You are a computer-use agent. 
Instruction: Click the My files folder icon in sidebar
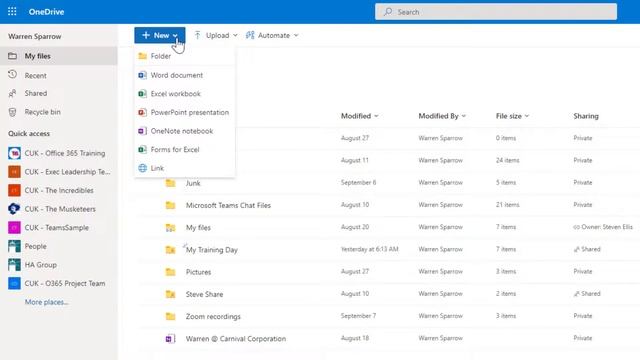pos(13,56)
